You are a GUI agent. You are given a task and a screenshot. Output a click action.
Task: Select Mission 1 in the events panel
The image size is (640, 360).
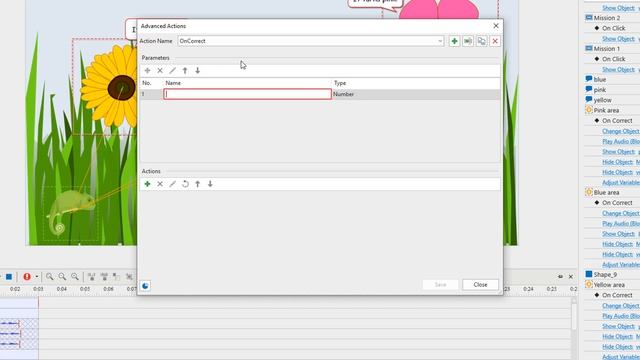click(607, 49)
